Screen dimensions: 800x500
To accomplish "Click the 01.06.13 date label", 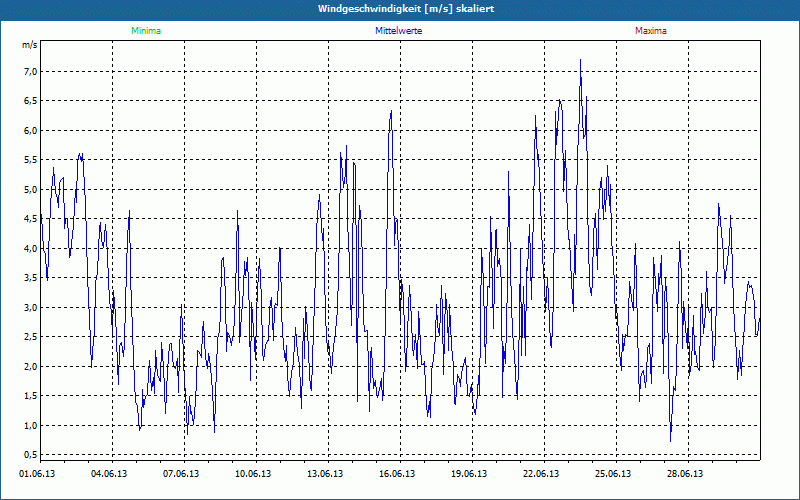I will click(x=37, y=474).
